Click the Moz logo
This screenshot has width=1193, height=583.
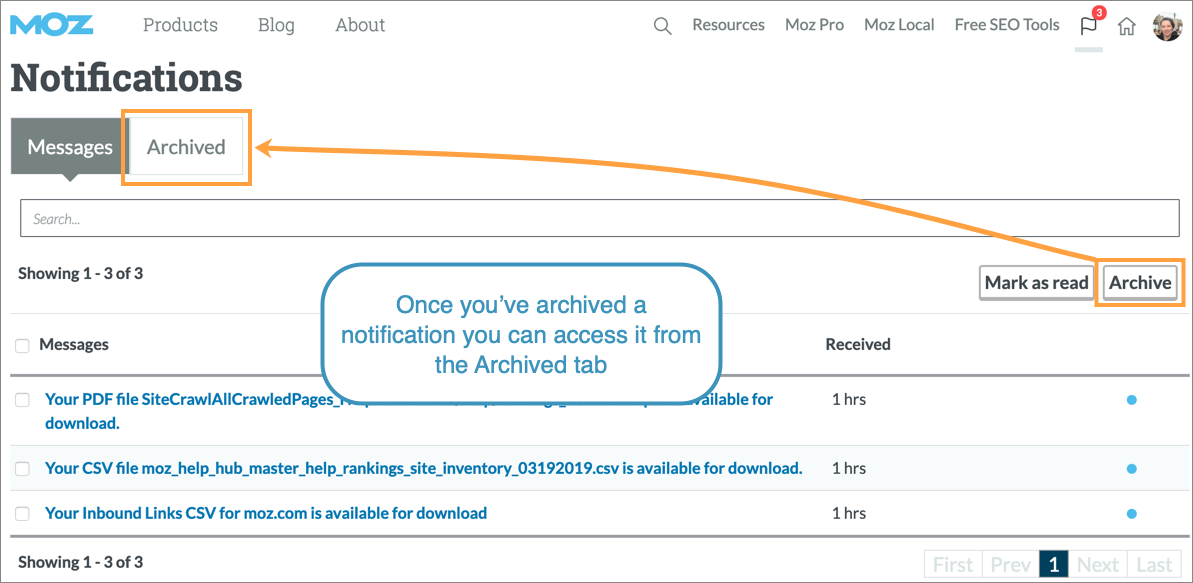(x=50, y=25)
